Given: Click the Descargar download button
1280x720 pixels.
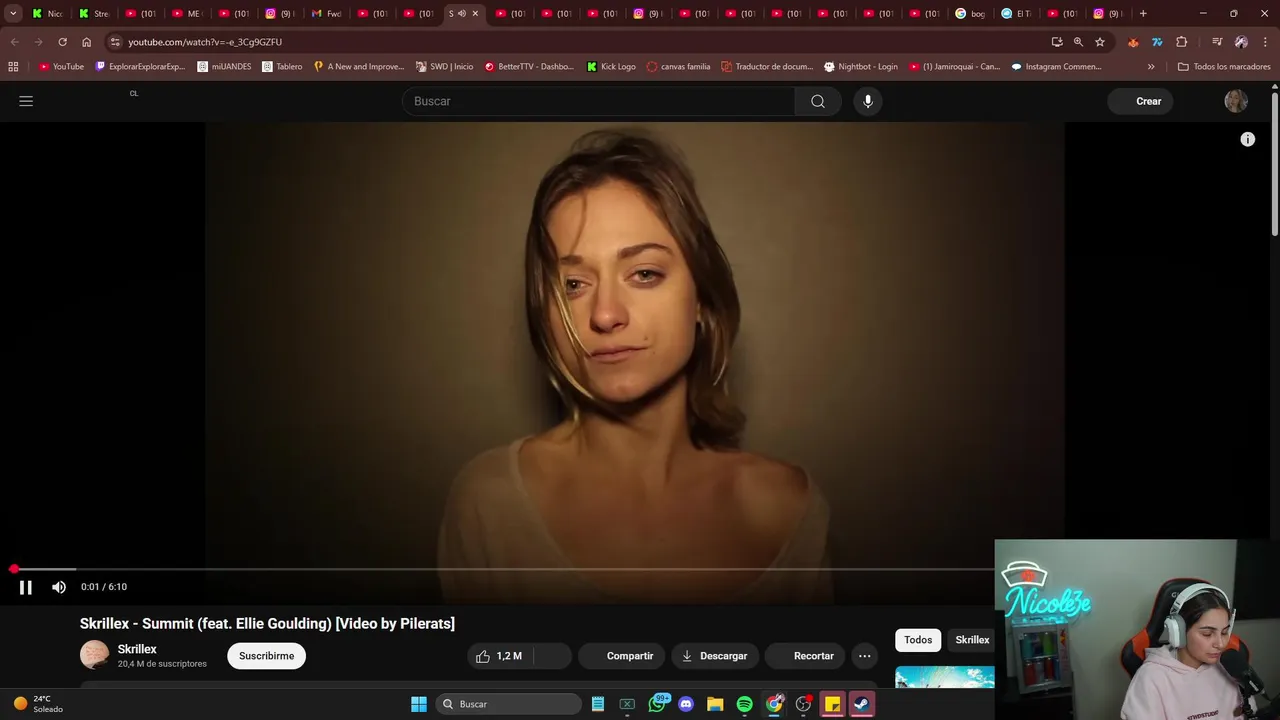Looking at the screenshot, I should click(715, 656).
